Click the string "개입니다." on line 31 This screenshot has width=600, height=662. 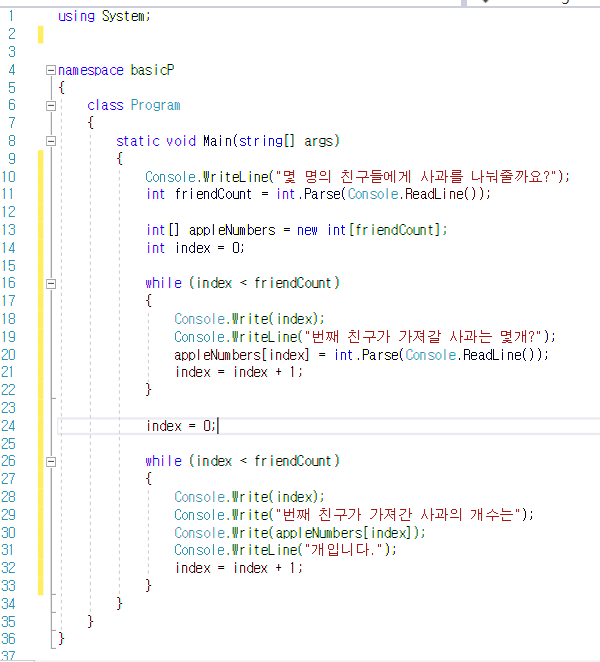(x=344, y=550)
